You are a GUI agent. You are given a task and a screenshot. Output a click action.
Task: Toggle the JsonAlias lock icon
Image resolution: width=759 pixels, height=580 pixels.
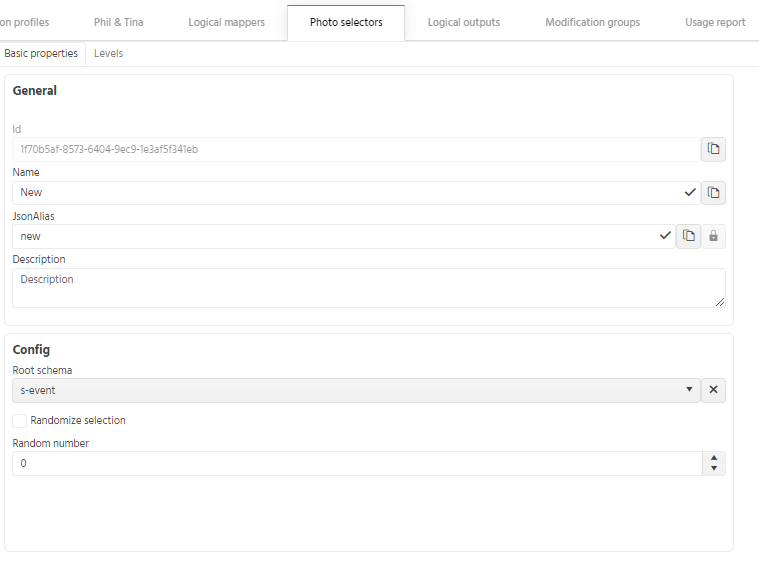[713, 236]
